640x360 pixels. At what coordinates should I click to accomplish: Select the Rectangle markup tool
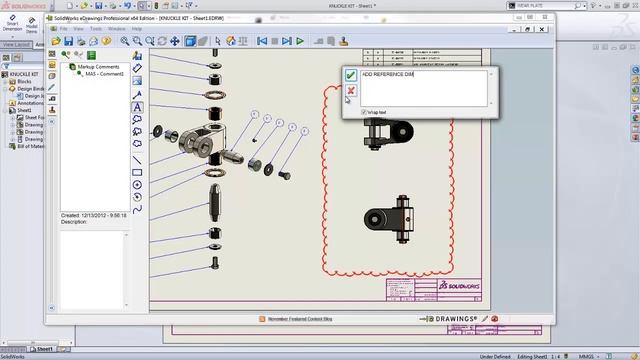coord(137,173)
